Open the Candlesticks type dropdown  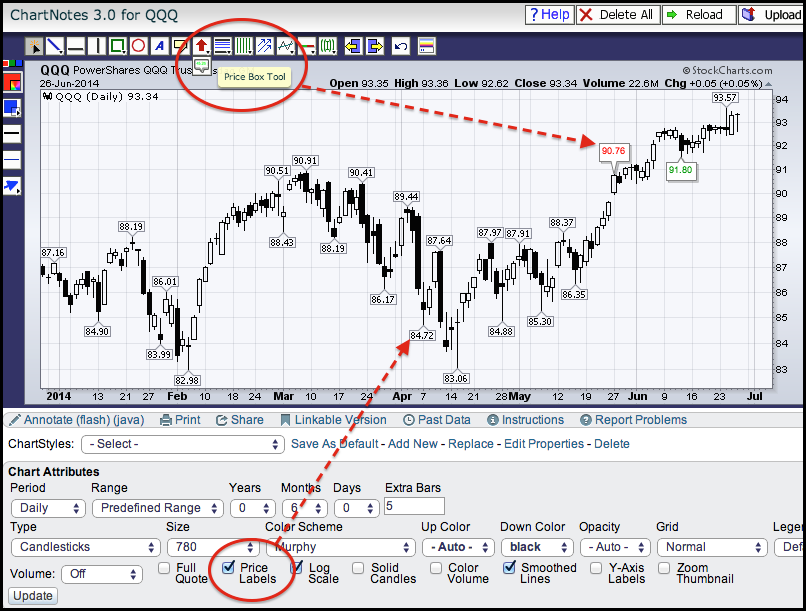[x=86, y=547]
